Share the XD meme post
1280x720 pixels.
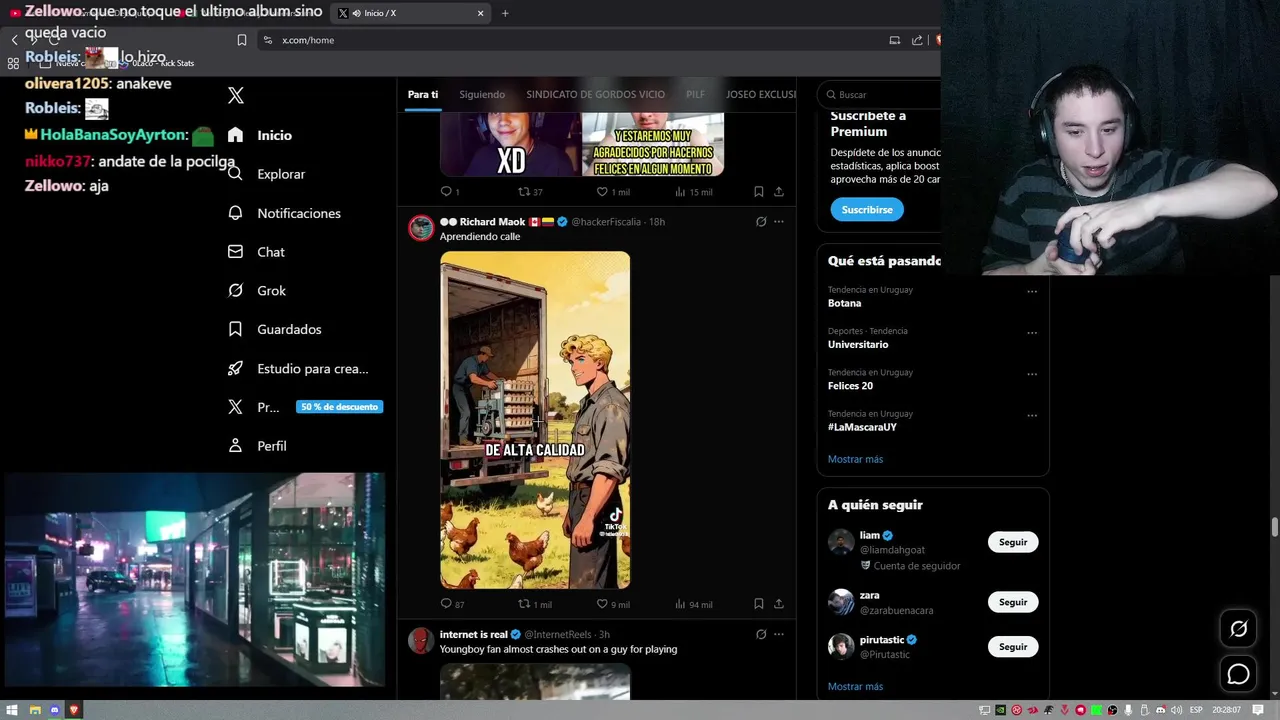click(779, 192)
